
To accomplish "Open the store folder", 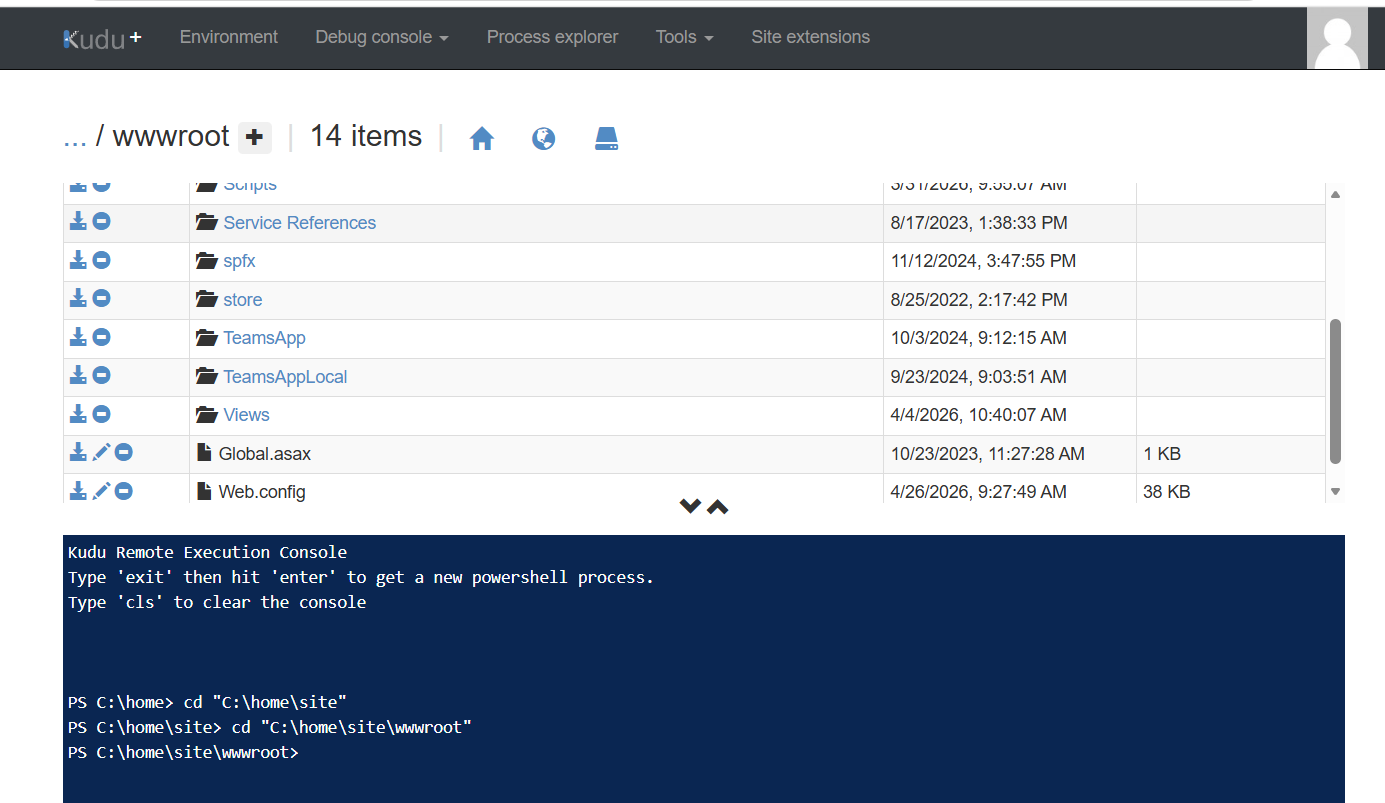I will click(242, 300).
